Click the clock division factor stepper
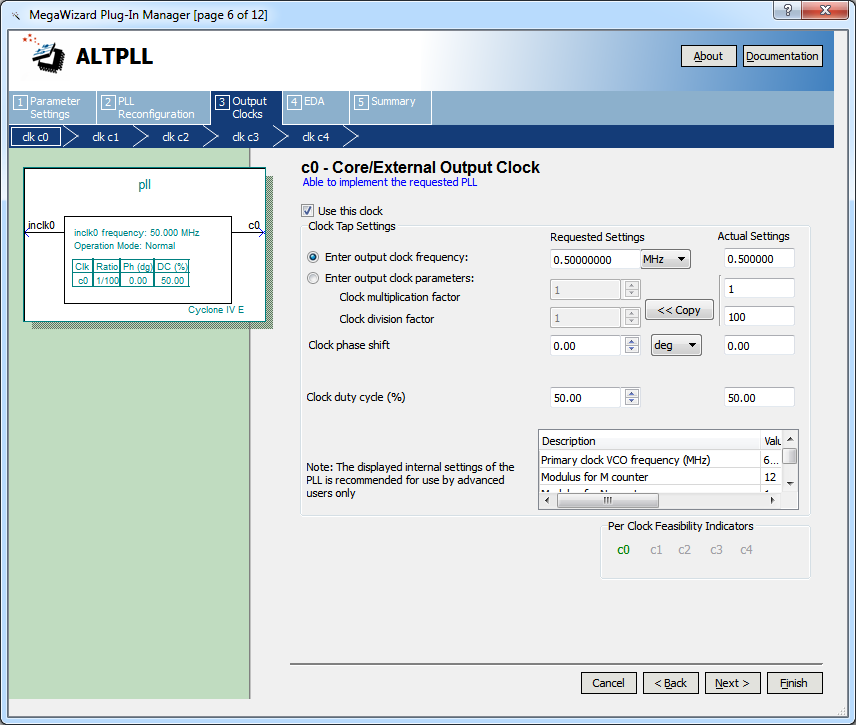Viewport: 856px width, 725px height. click(632, 317)
